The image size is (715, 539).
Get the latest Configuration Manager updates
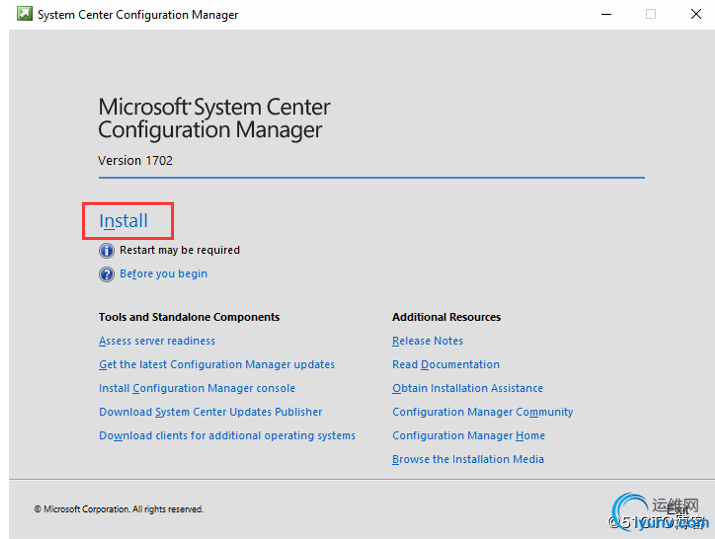click(216, 365)
